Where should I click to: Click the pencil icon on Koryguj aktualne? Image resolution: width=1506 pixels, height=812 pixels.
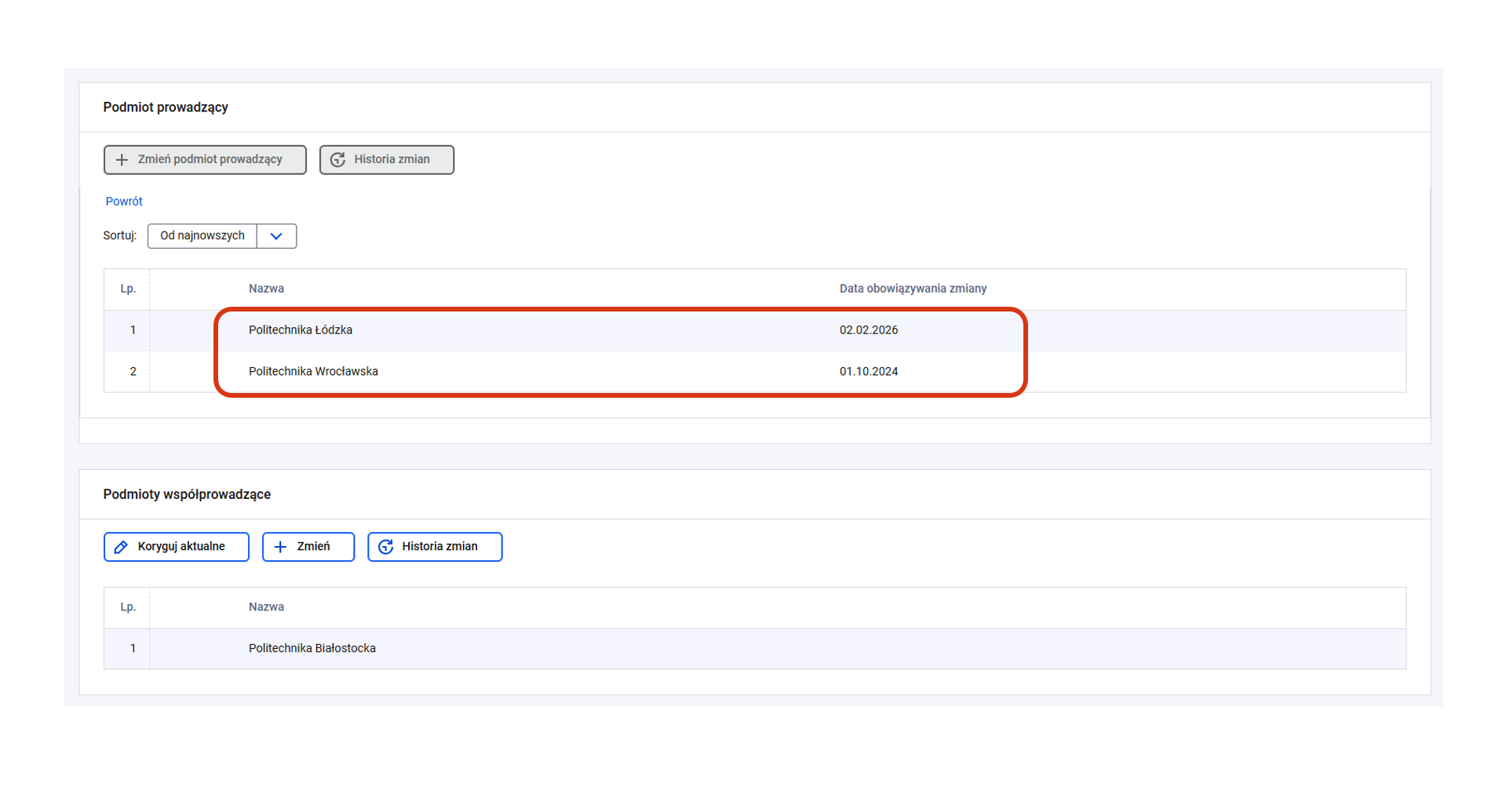[x=121, y=547]
